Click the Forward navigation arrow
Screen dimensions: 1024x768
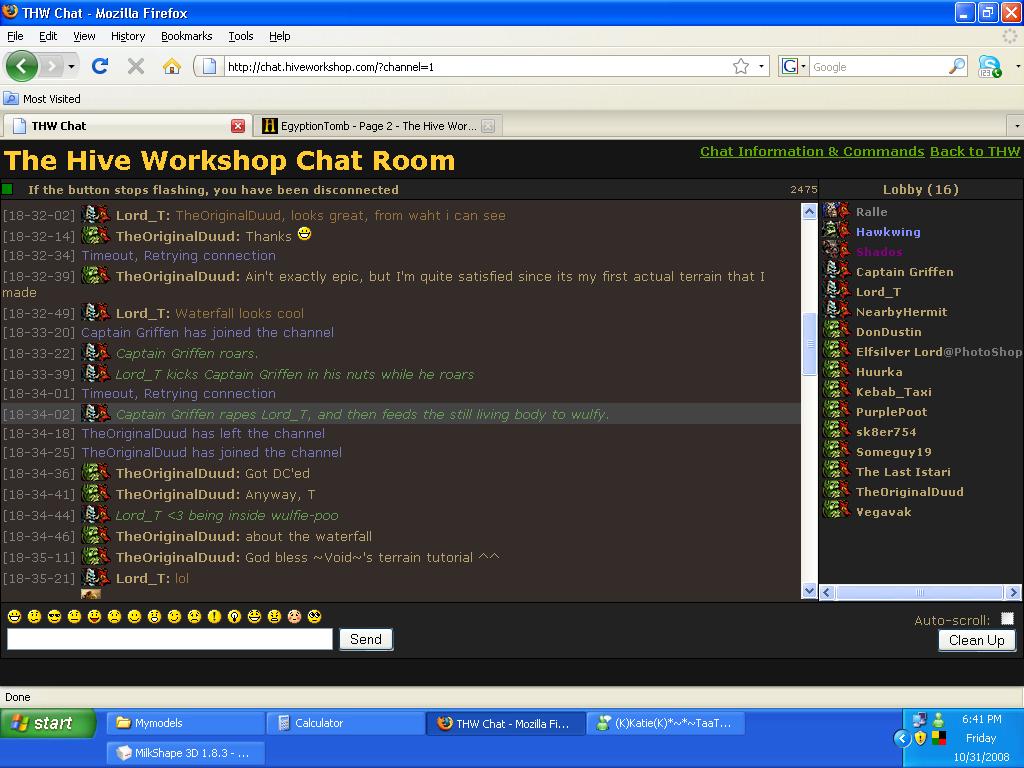(51, 66)
